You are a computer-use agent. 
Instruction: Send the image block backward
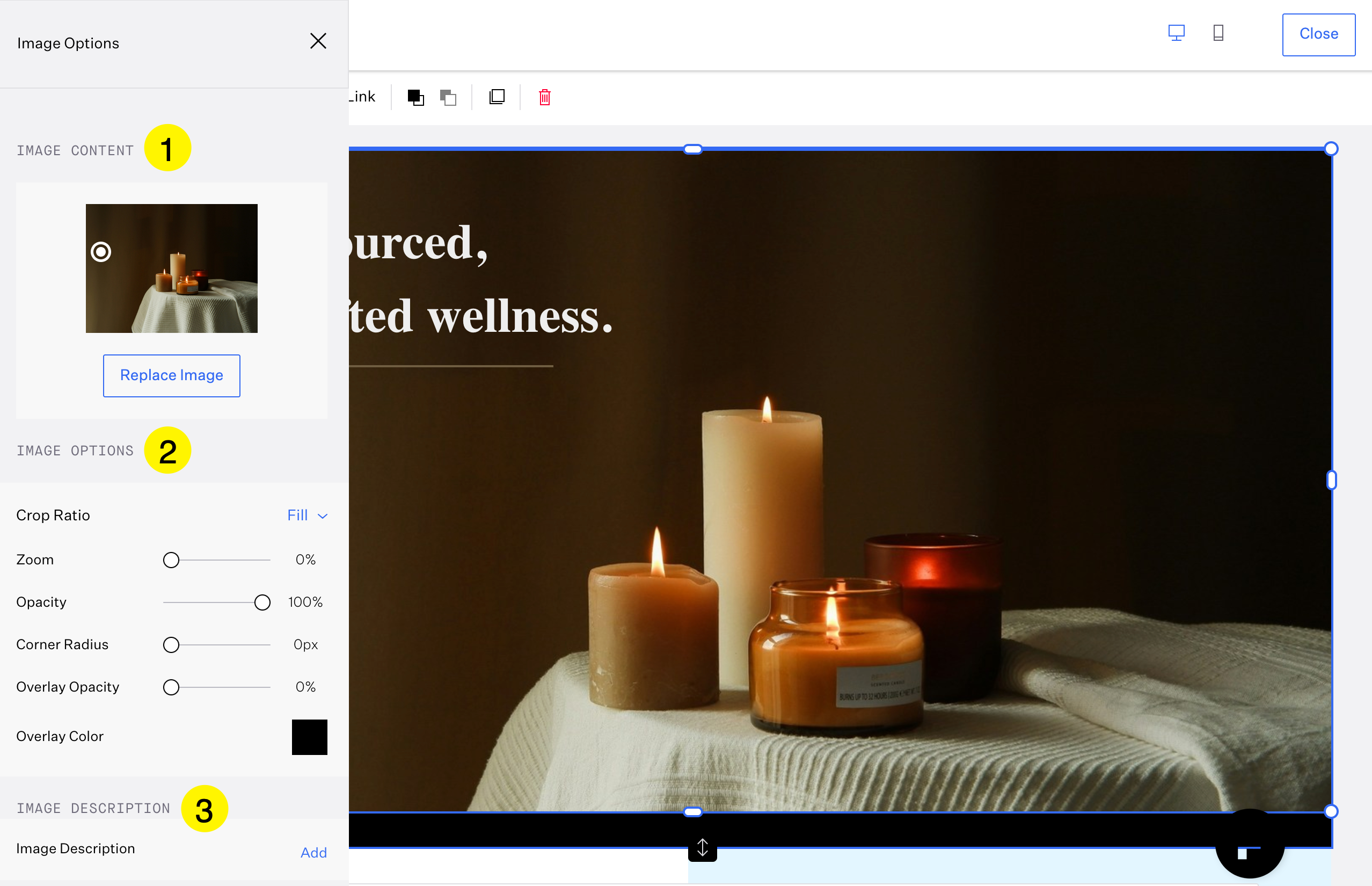coord(448,97)
